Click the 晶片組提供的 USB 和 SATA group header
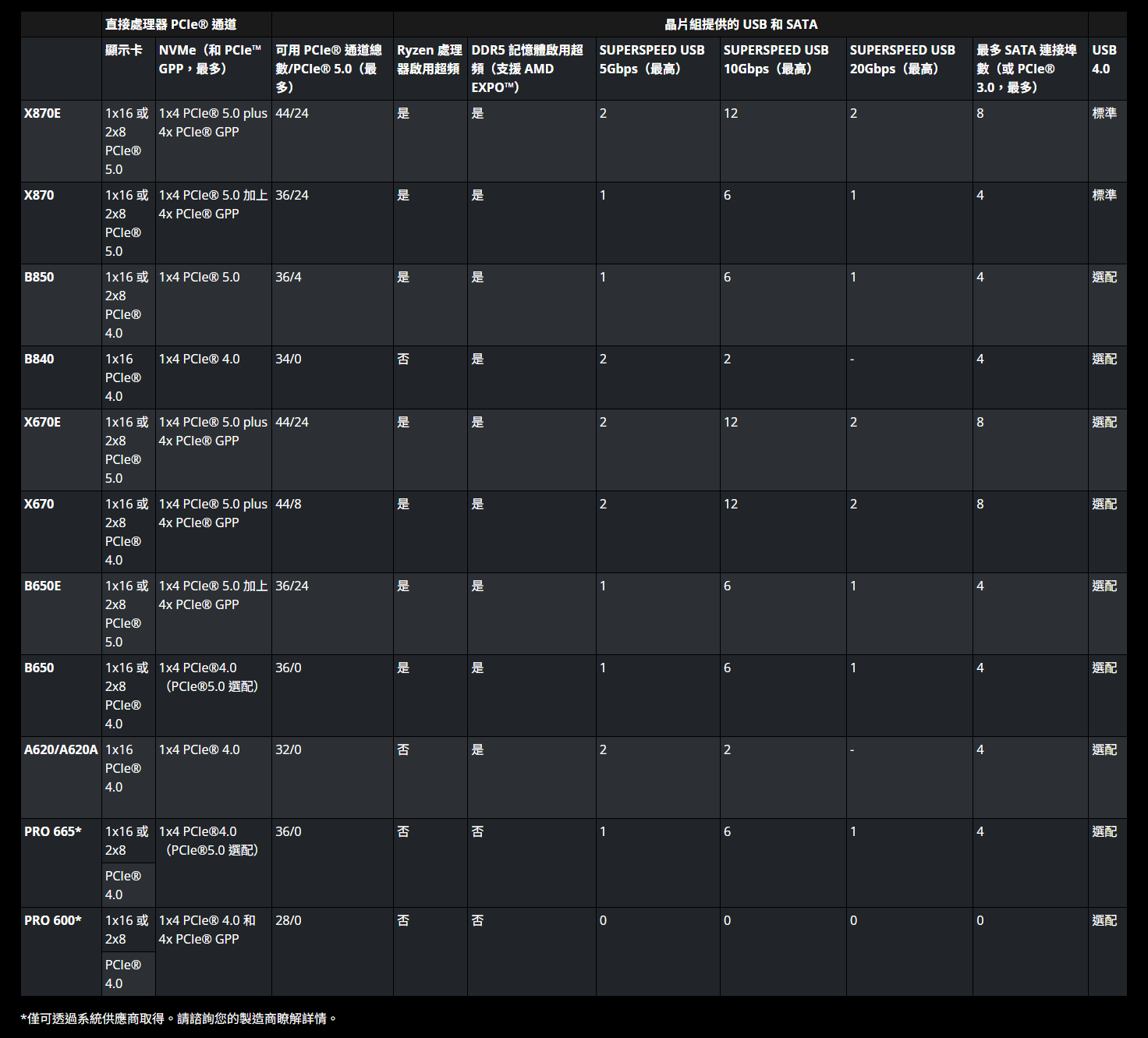Viewport: 1148px width, 1038px height. click(741, 24)
